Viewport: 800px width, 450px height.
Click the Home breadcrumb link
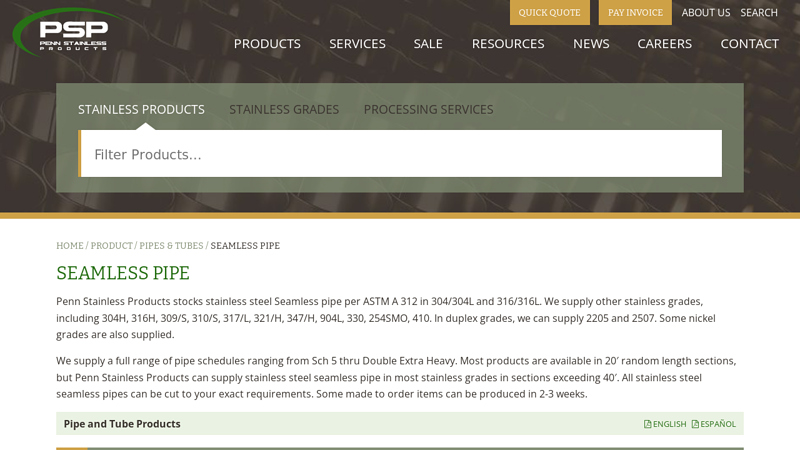70,246
